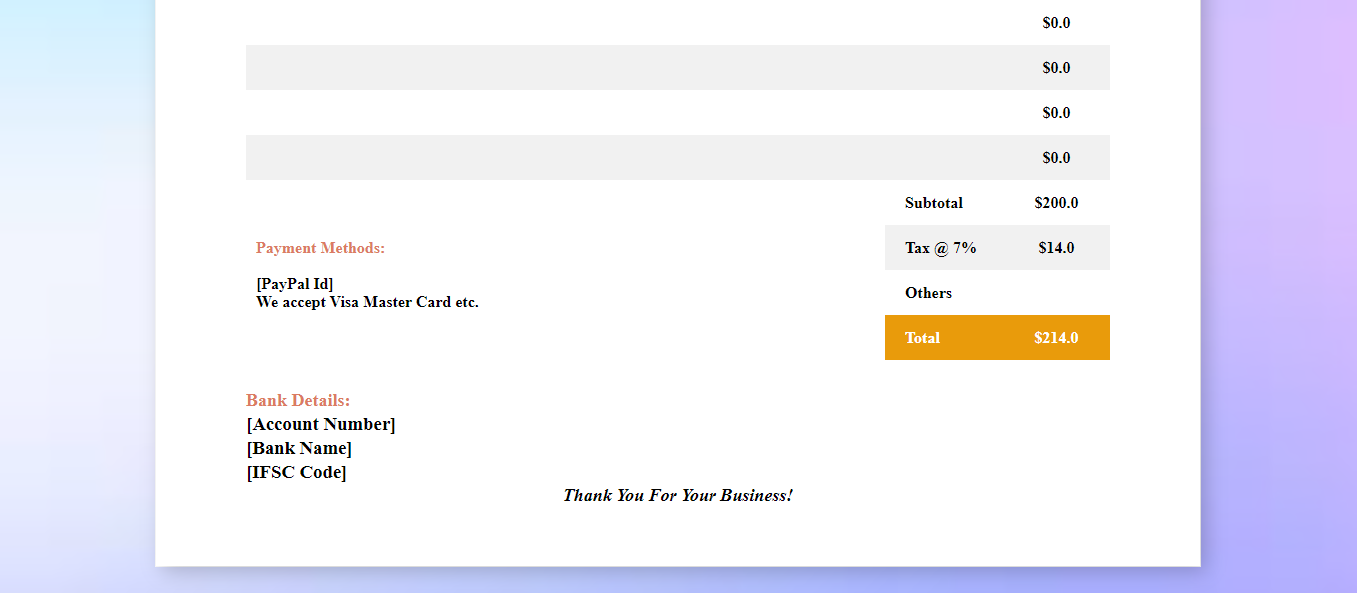Viewport: 1357px width, 593px height.
Task: Click the second shaded $0.0 row
Action: point(1057,67)
